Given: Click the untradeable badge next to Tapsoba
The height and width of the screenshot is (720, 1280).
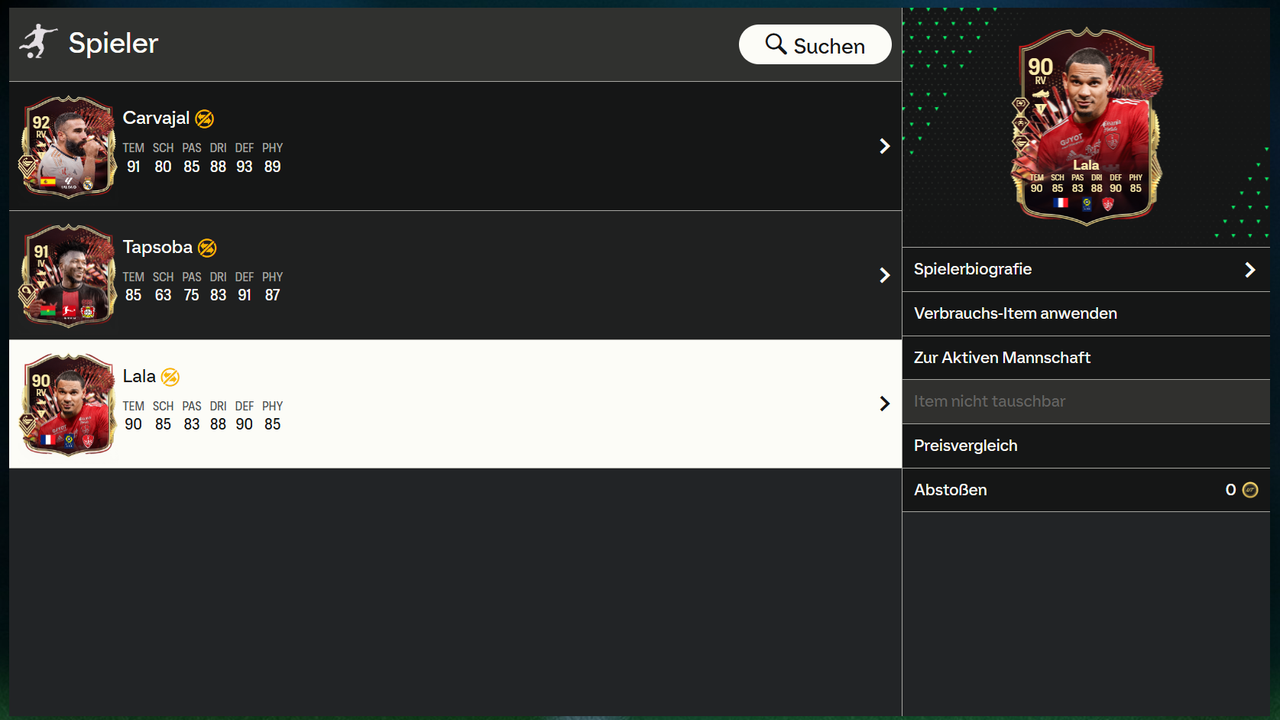Looking at the screenshot, I should click(x=207, y=248).
